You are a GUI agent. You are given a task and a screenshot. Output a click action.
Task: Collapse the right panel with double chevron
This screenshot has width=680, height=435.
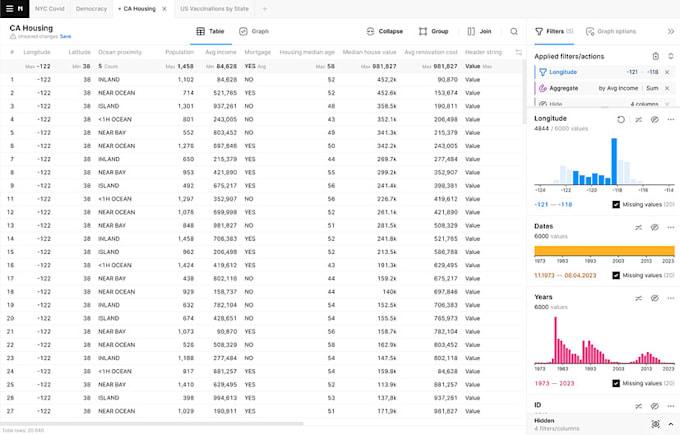pyautogui.click(x=670, y=31)
